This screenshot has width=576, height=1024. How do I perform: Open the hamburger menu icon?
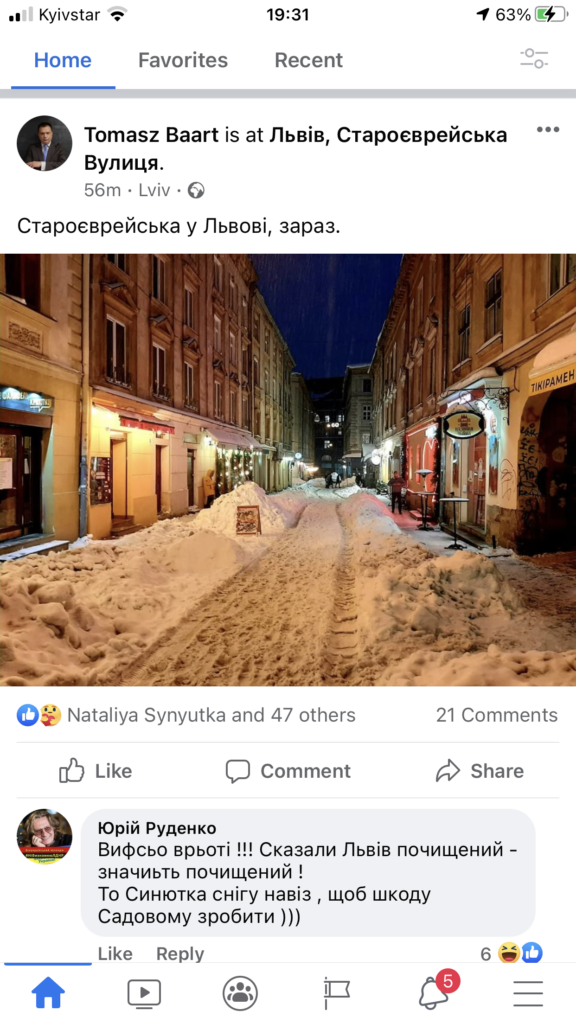coord(528,994)
